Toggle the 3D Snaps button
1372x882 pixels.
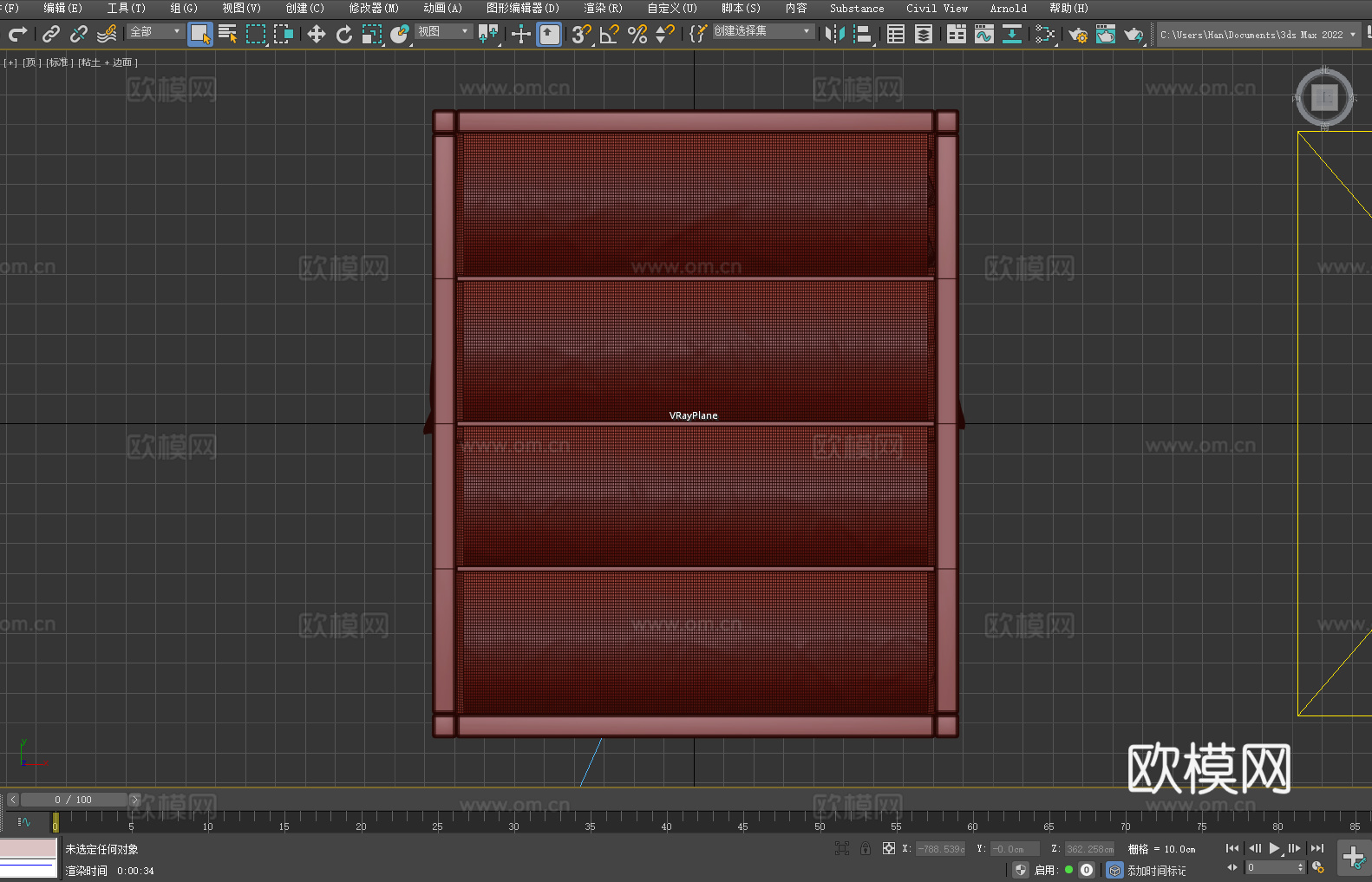pyautogui.click(x=581, y=34)
